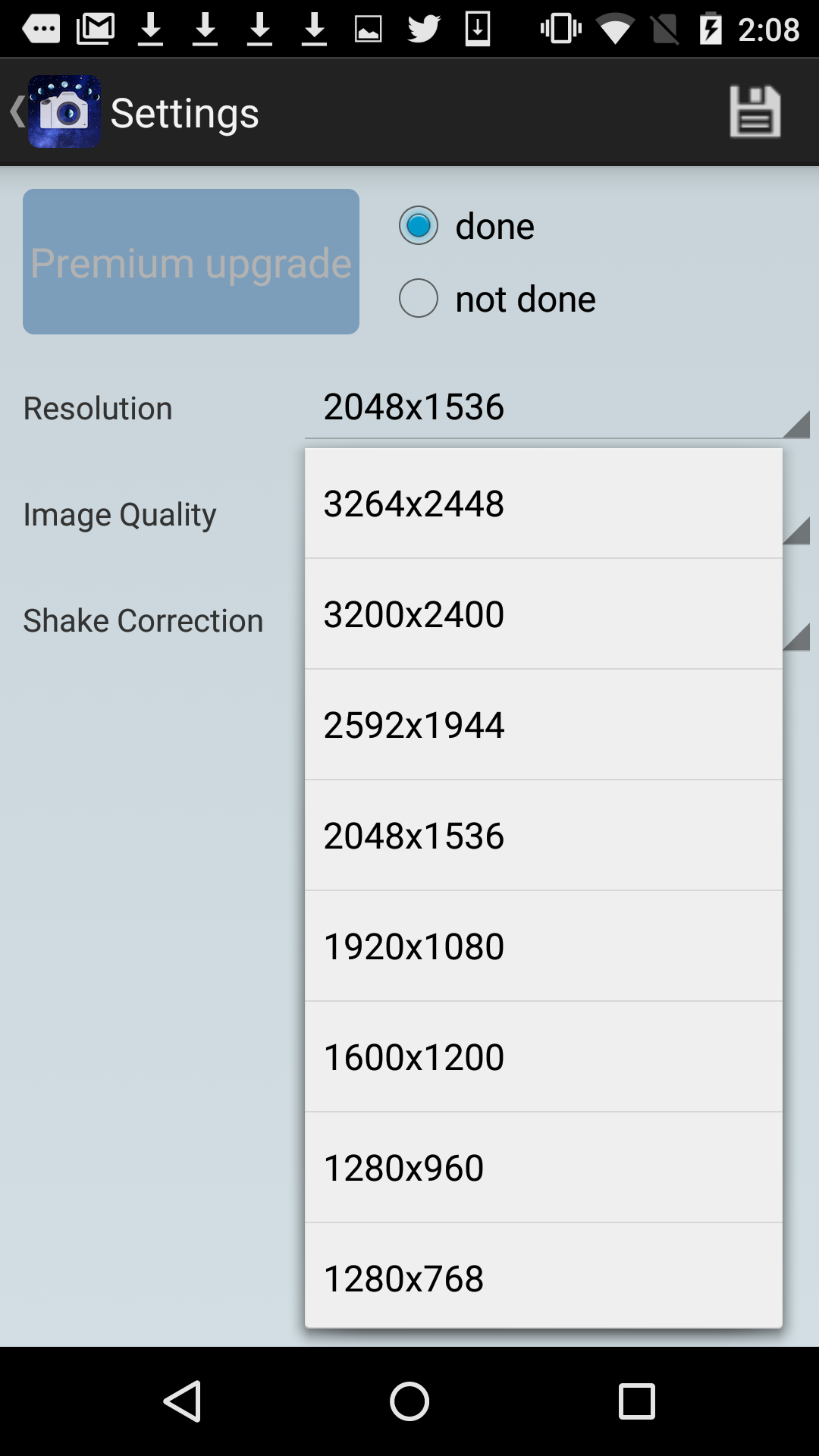Screen dimensions: 819x1456
Task: Pick the 2592x1944 resolution option
Action: click(543, 725)
